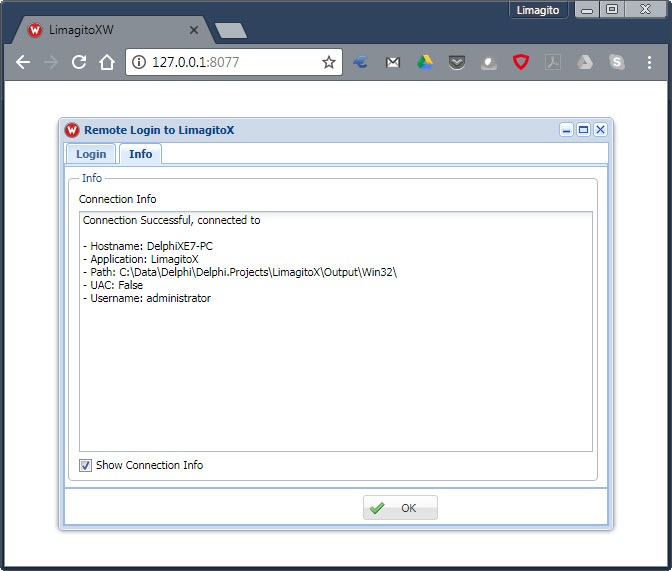Viewport: 672px width, 571px height.
Task: Click 'Connection Successful, connected to' text
Action: tap(171, 220)
